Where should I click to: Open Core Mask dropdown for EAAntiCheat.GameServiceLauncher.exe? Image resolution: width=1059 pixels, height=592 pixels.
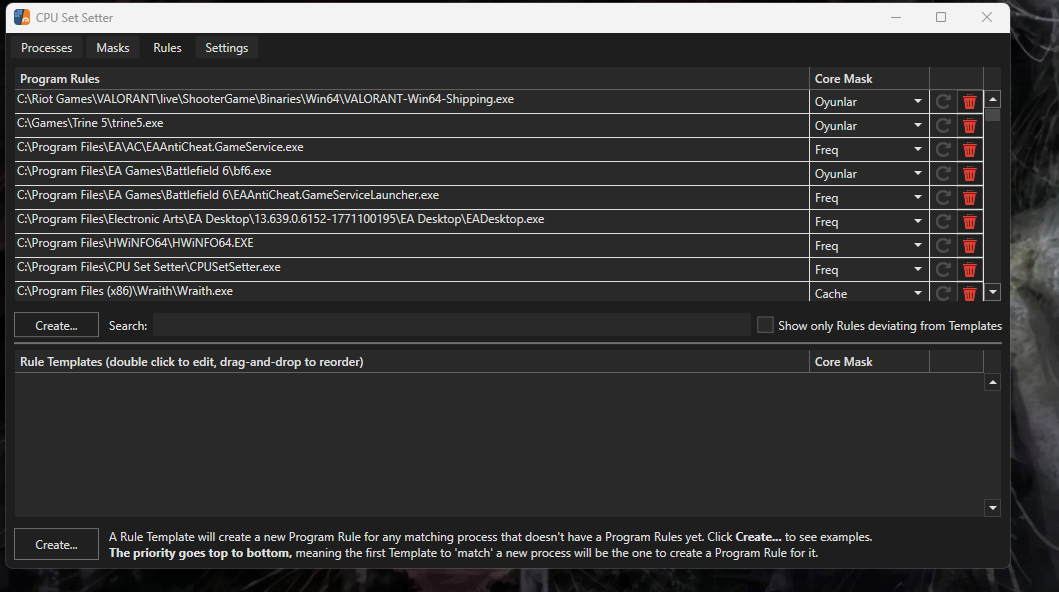coord(869,198)
